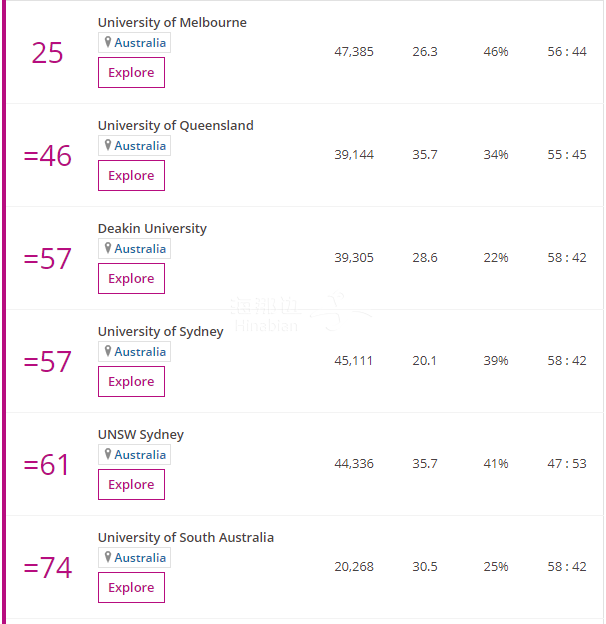Viewport: 606px width, 624px height.
Task: Open the UNSW Sydney title link
Action: tap(141, 435)
